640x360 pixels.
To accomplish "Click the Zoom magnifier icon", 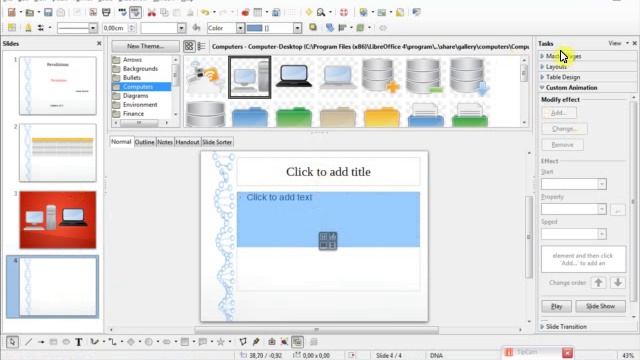I will (x=321, y=12).
